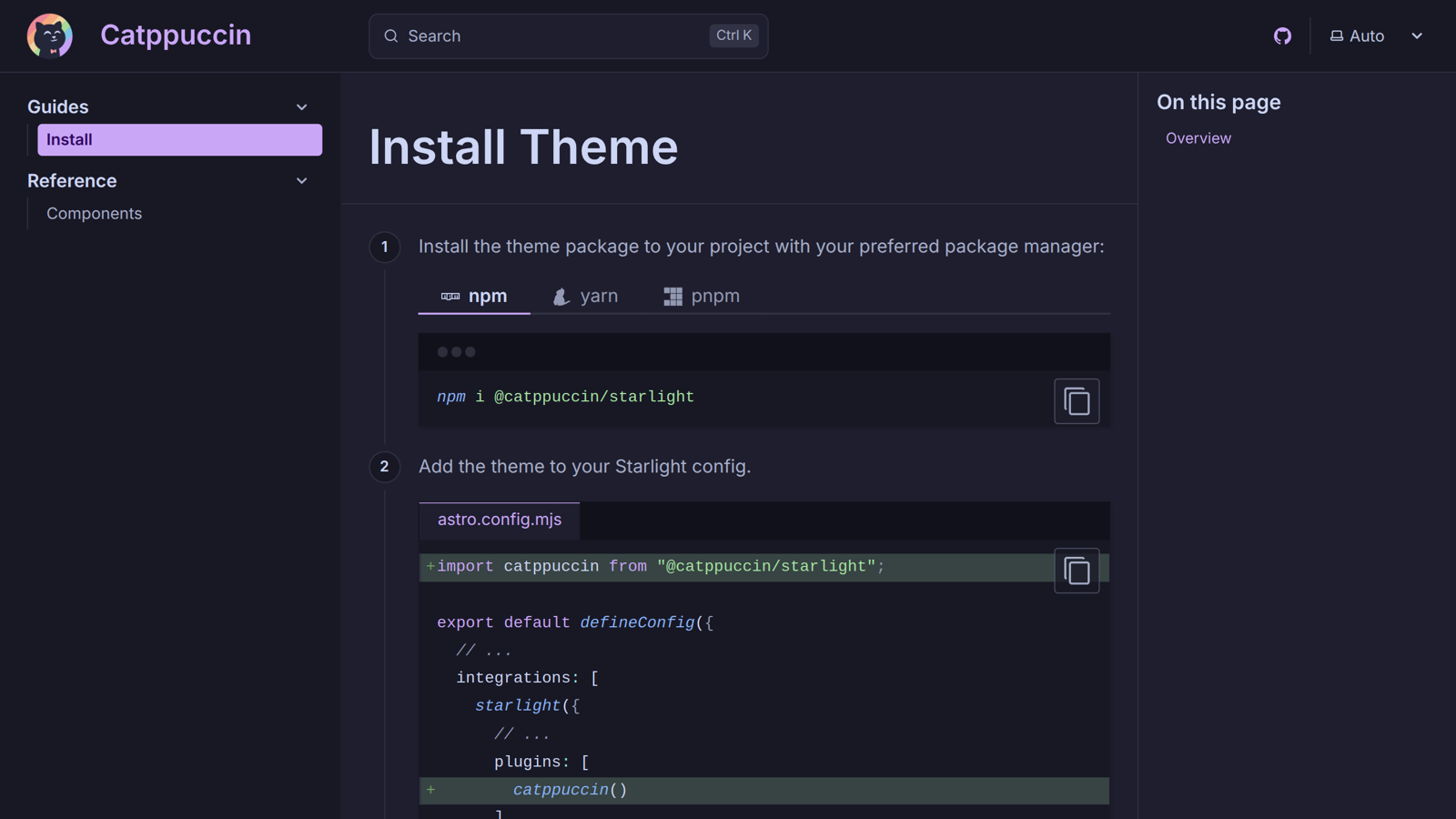Switch to the yarn tab
The width and height of the screenshot is (1456, 819).
tap(585, 297)
